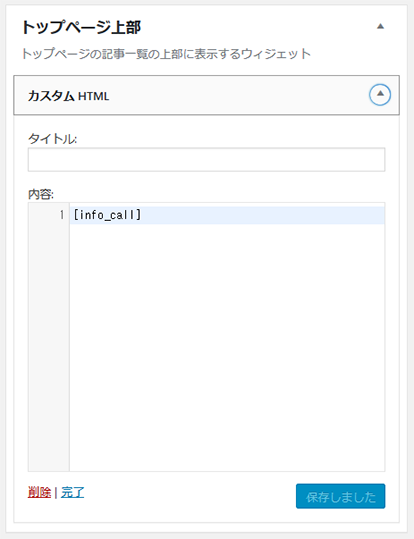This screenshot has width=414, height=539.
Task: Click the タイトル: label
Action: coord(53,139)
